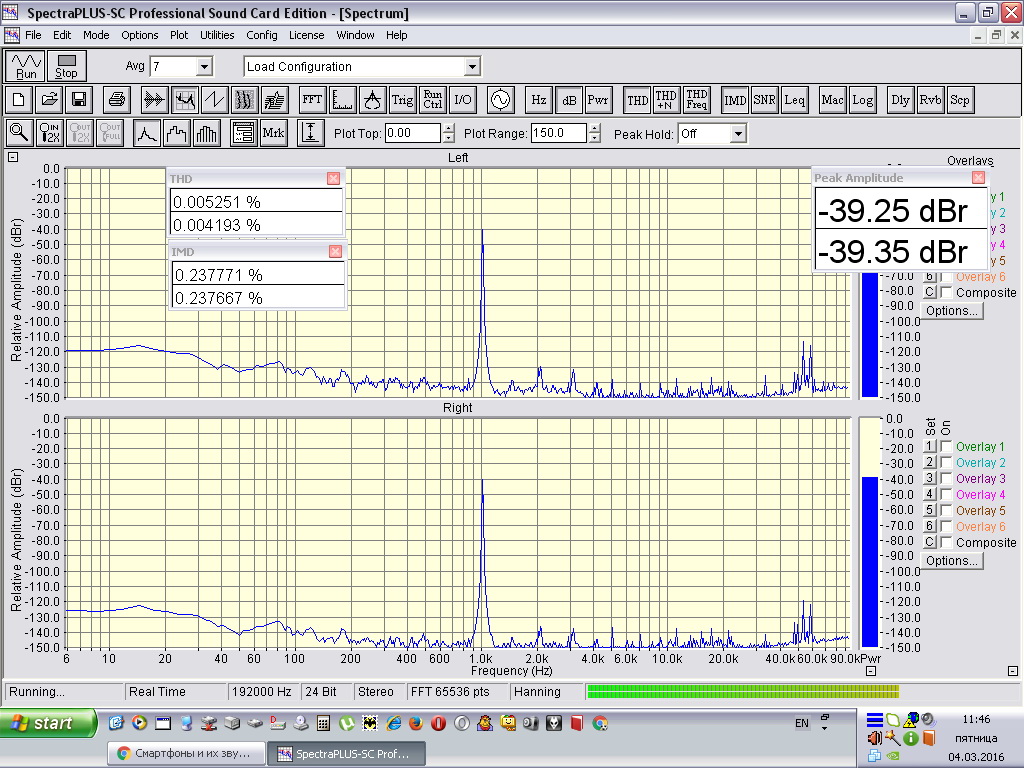Open the Config menu
Screen dimensions: 1024x768
click(262, 35)
